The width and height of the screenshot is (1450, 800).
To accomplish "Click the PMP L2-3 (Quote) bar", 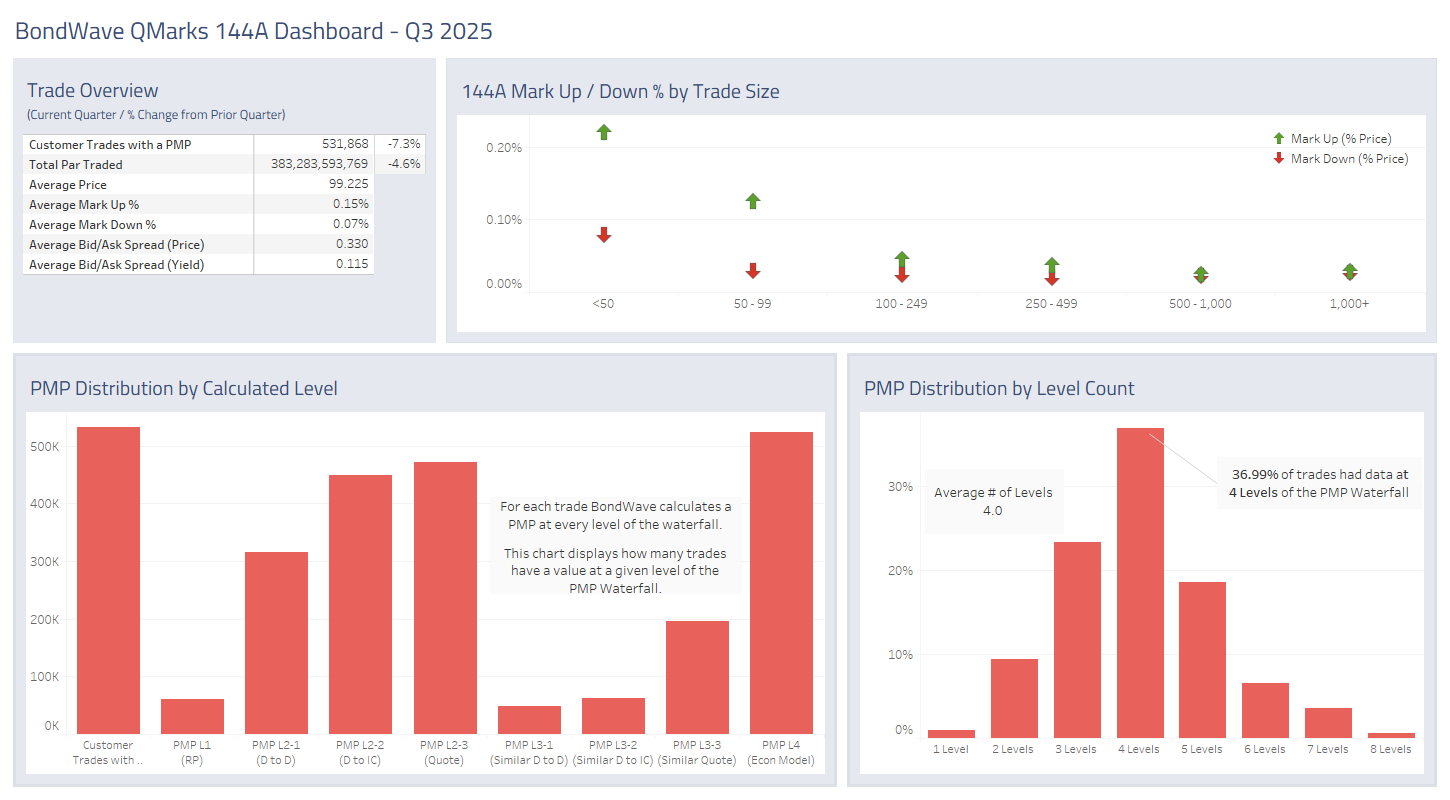I will 445,598.
